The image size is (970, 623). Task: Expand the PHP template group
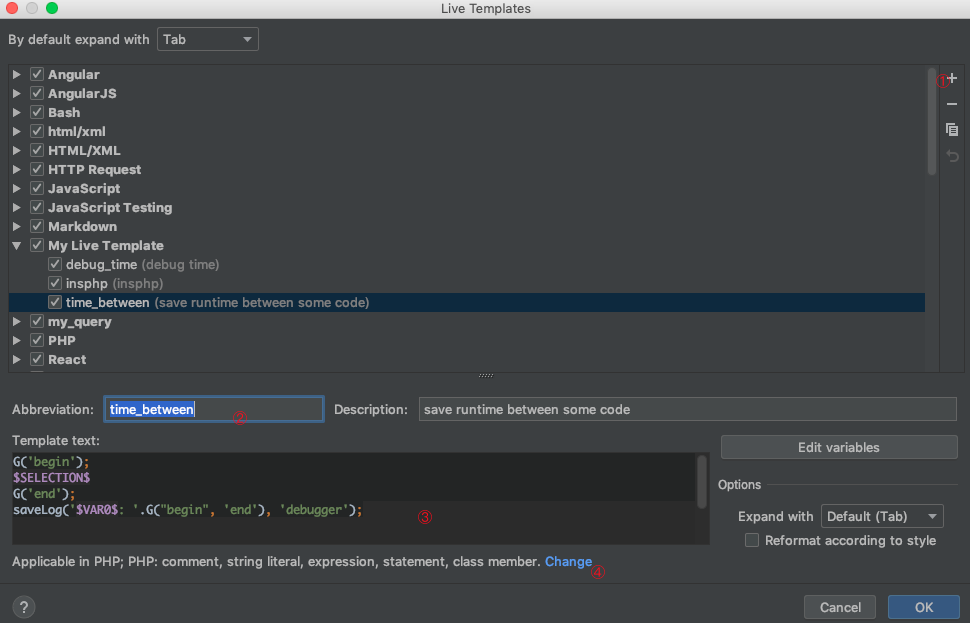click(17, 341)
